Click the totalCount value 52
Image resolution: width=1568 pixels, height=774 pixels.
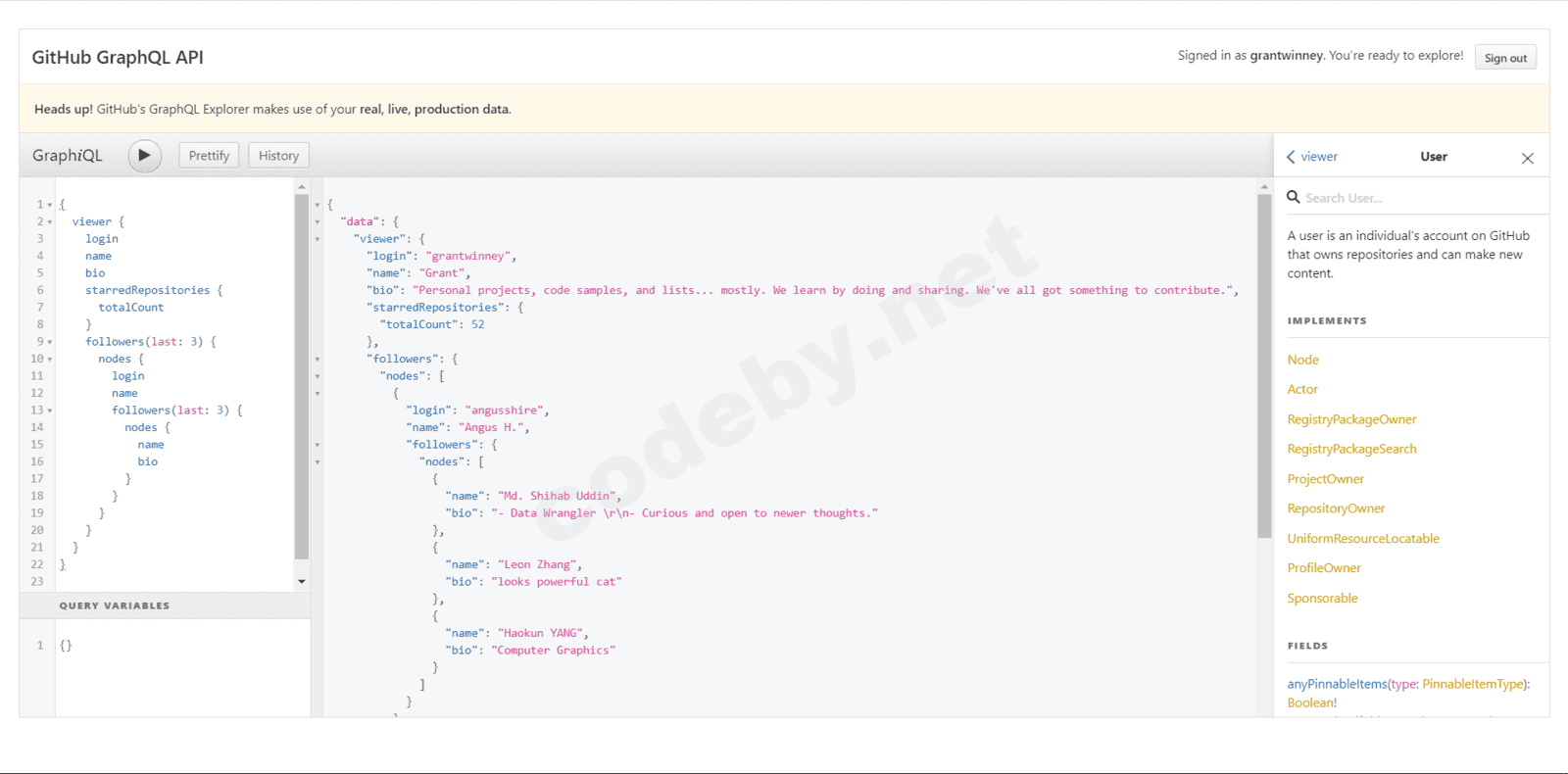(478, 324)
